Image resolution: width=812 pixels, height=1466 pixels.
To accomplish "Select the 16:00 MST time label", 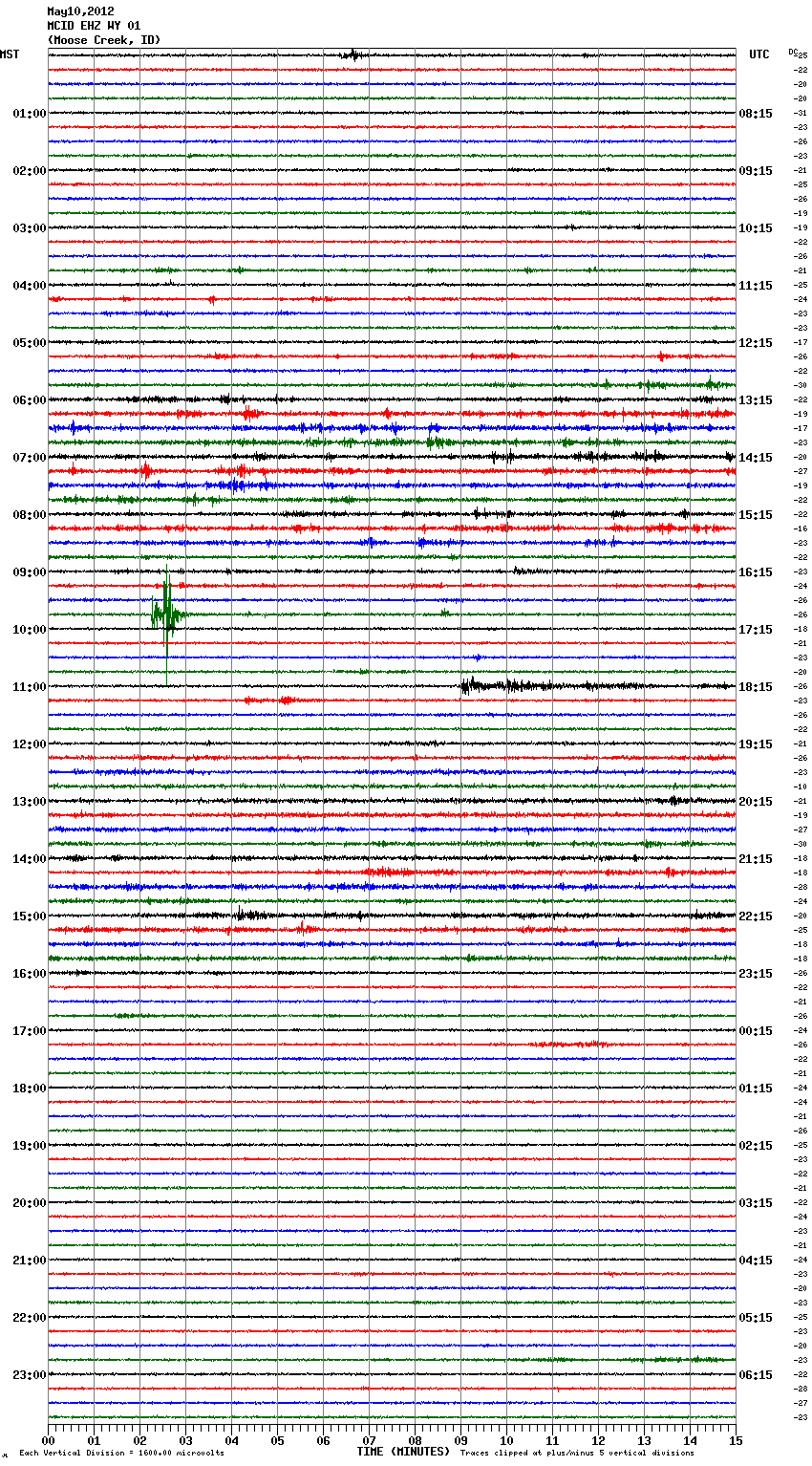I will [30, 974].
